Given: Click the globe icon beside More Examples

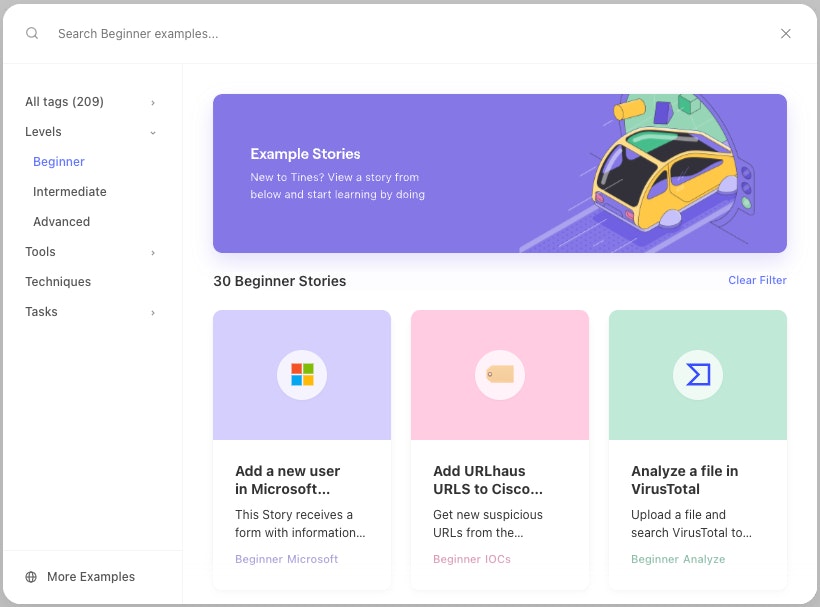Looking at the screenshot, I should (31, 577).
